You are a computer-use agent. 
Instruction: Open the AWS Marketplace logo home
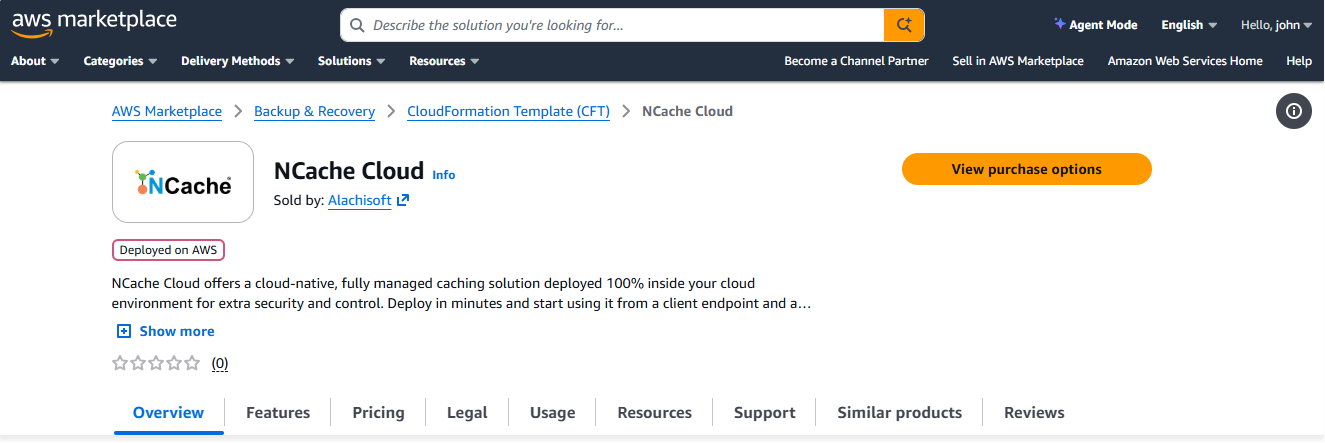click(94, 23)
